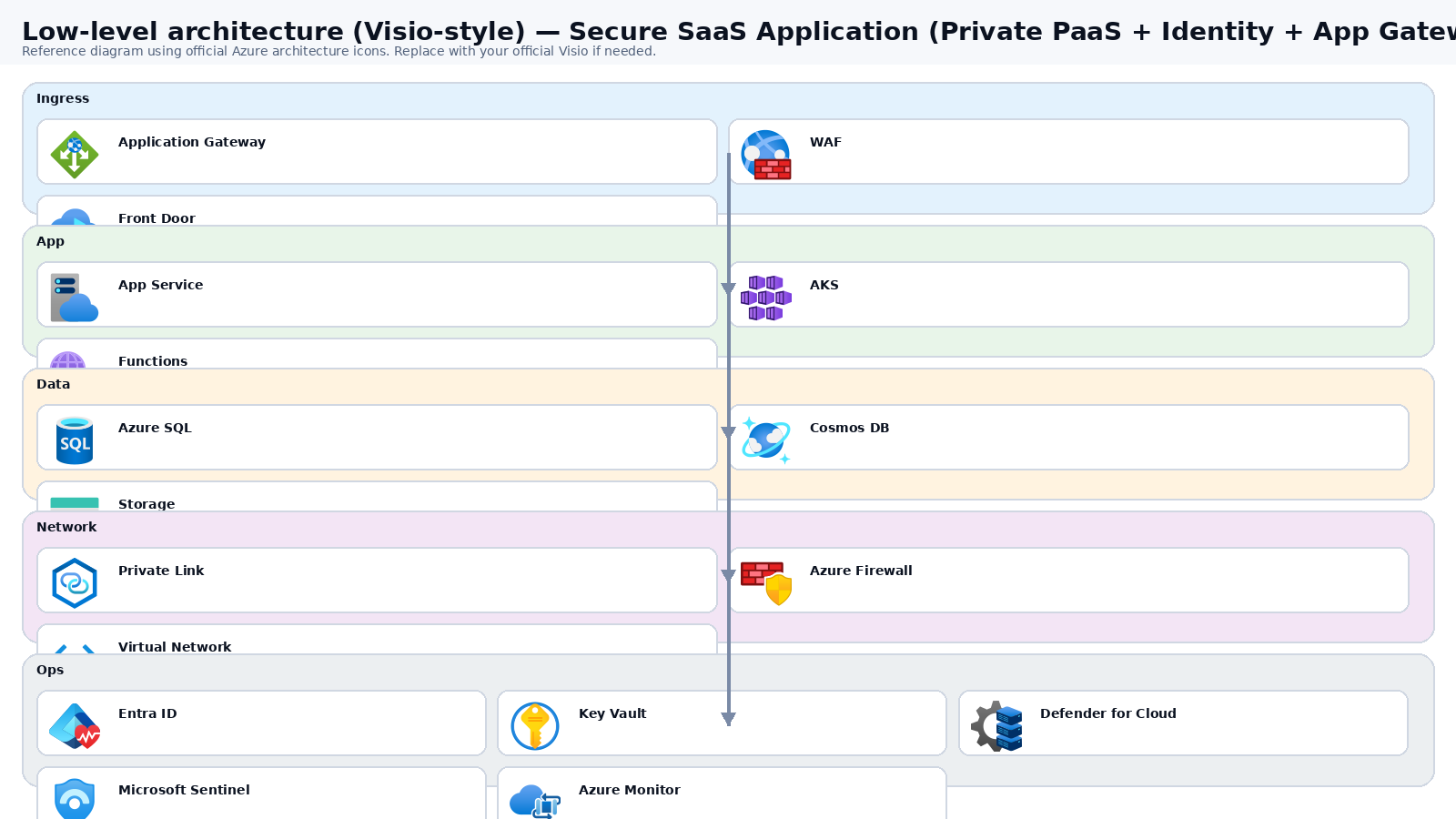The image size is (1456, 819).
Task: Click the Private Link hexagon icon
Action: coord(75,583)
